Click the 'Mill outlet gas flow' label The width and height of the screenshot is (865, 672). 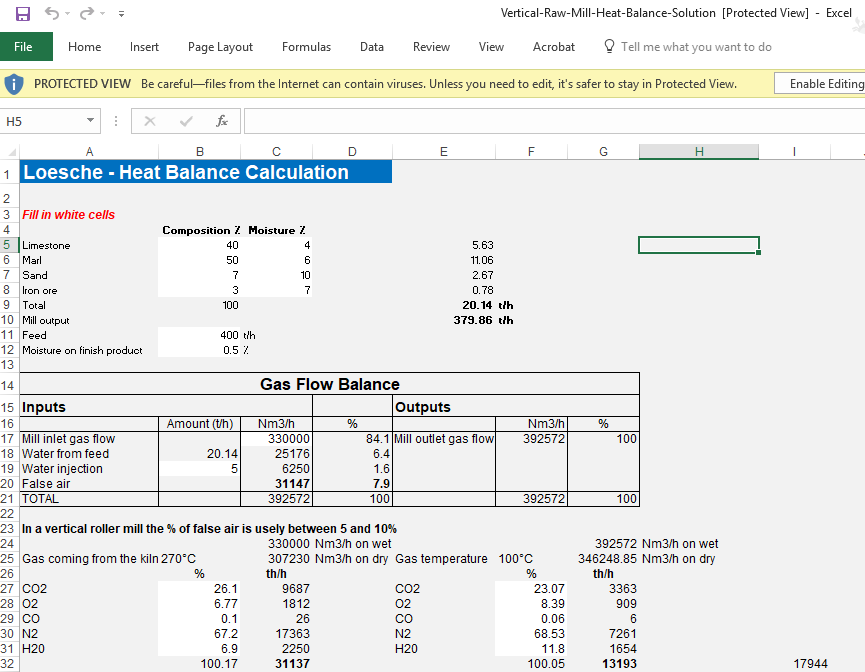(x=444, y=439)
